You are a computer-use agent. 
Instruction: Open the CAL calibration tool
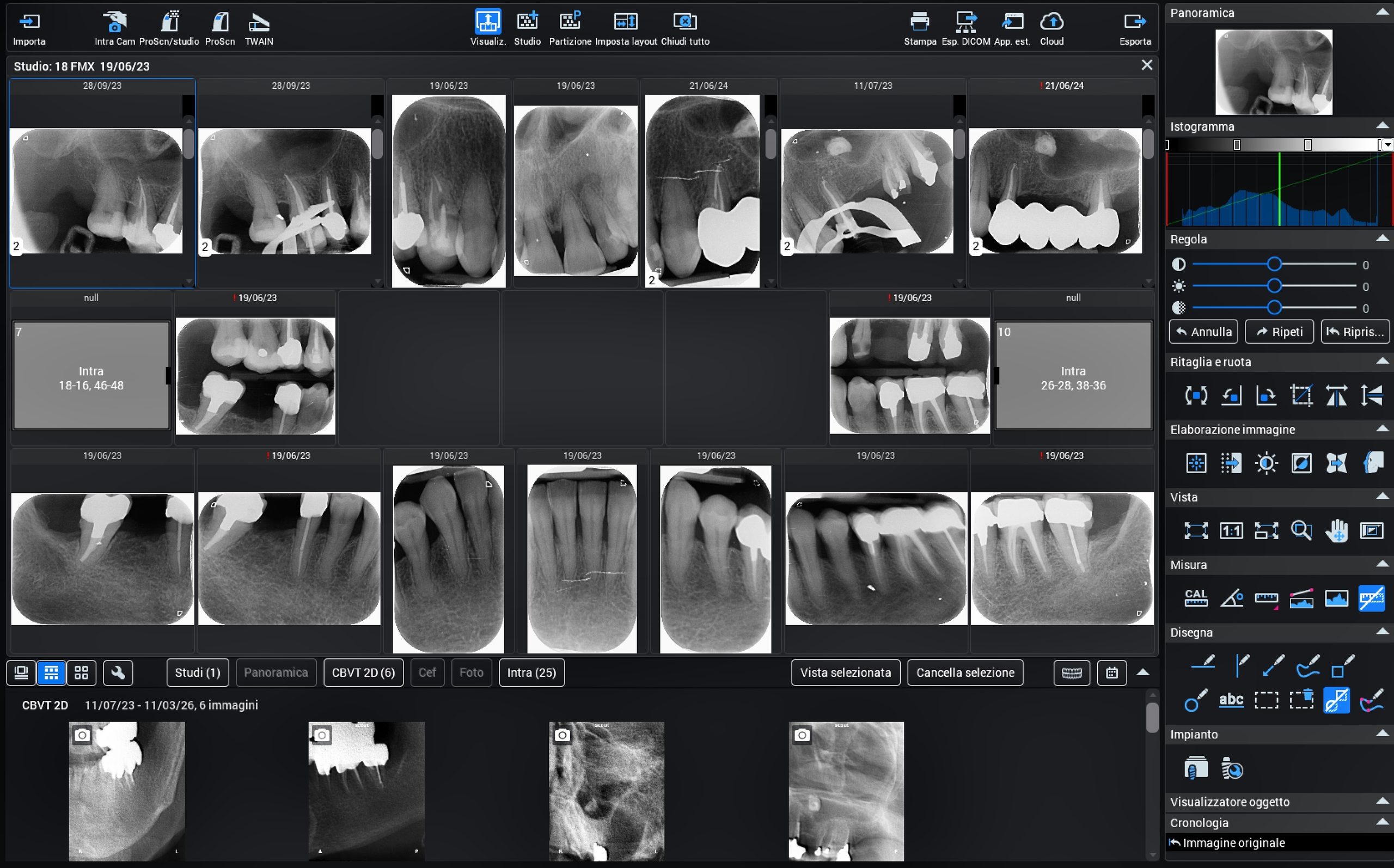[1196, 598]
